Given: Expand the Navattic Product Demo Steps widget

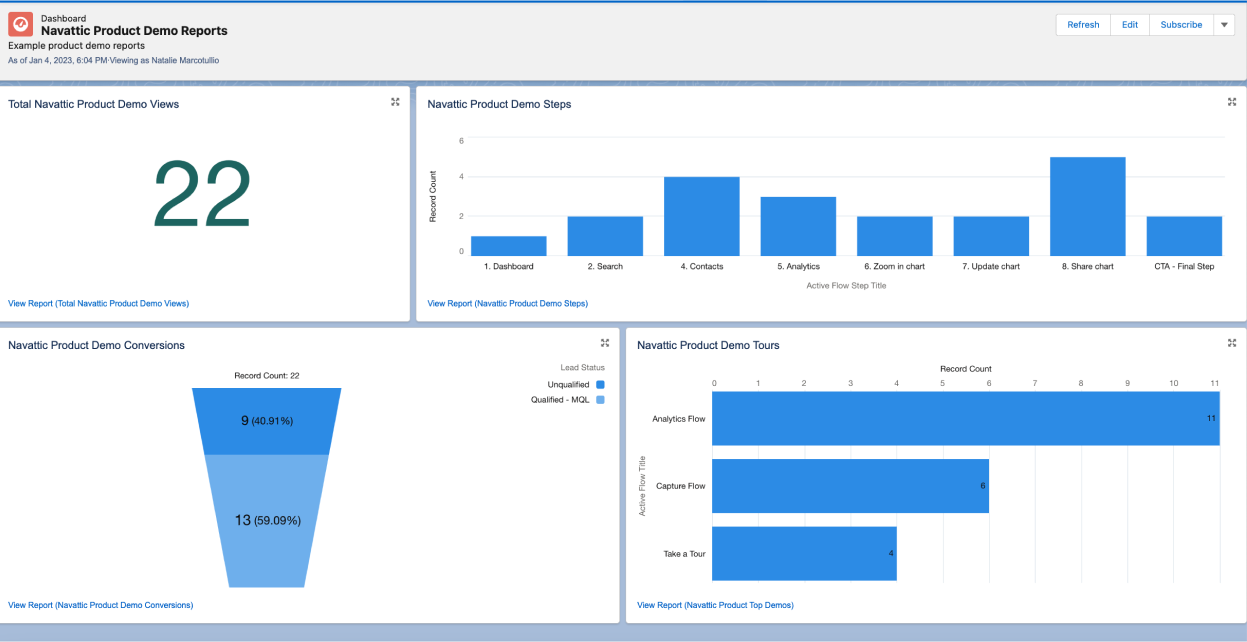Looking at the screenshot, I should tap(1232, 102).
